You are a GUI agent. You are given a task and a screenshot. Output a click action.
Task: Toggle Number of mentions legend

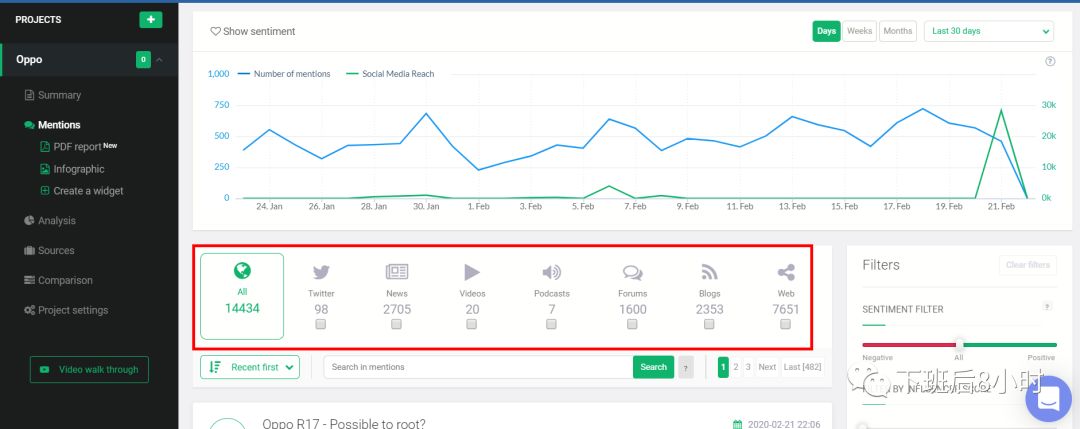point(284,74)
